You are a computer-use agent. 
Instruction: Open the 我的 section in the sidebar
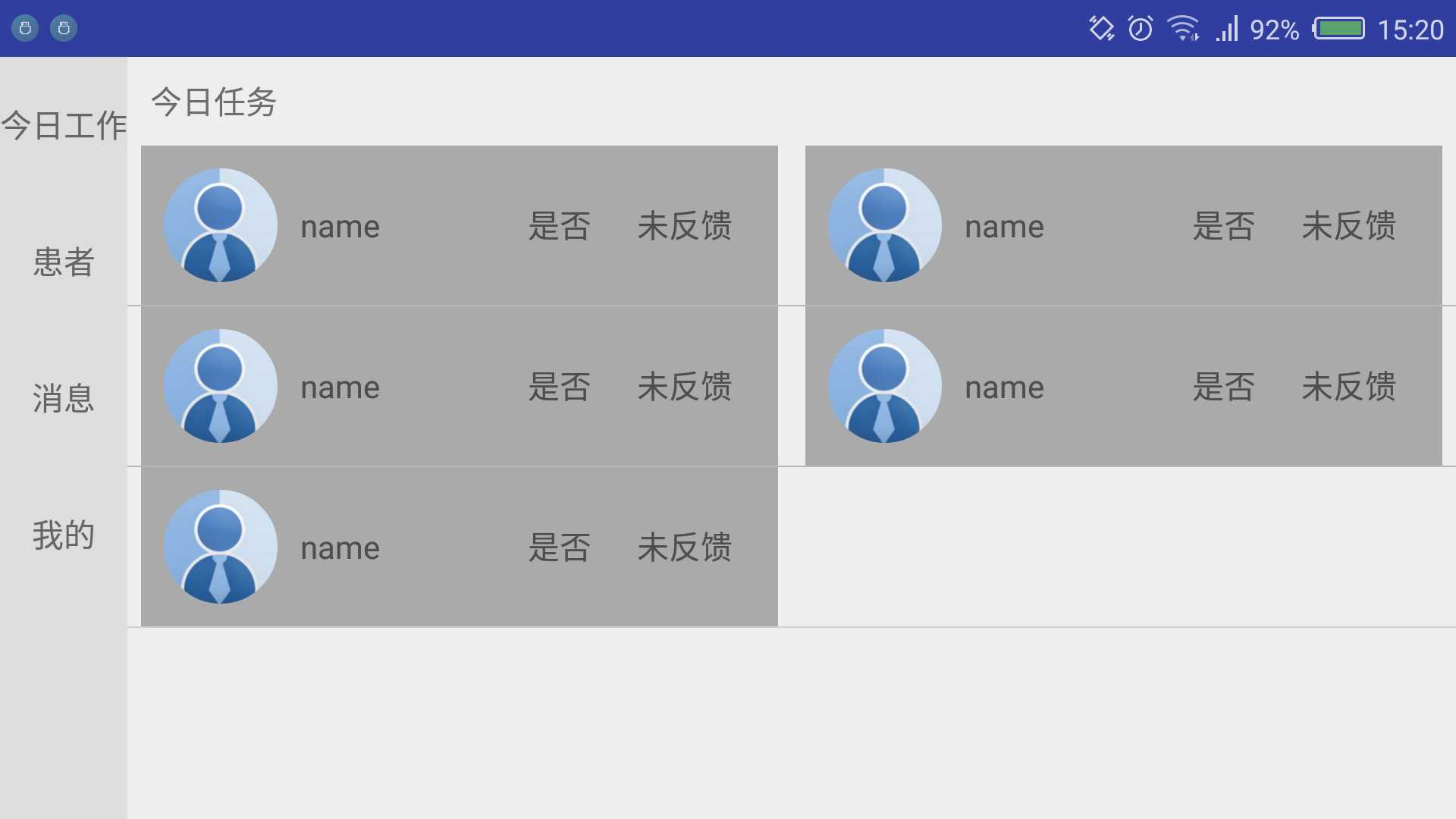[x=63, y=535]
